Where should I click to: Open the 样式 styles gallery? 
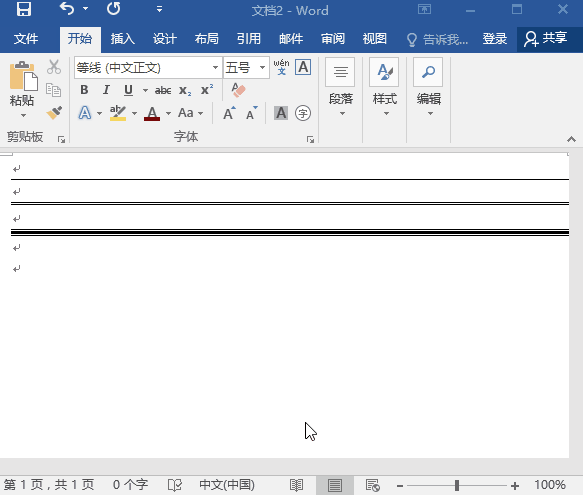(x=384, y=88)
